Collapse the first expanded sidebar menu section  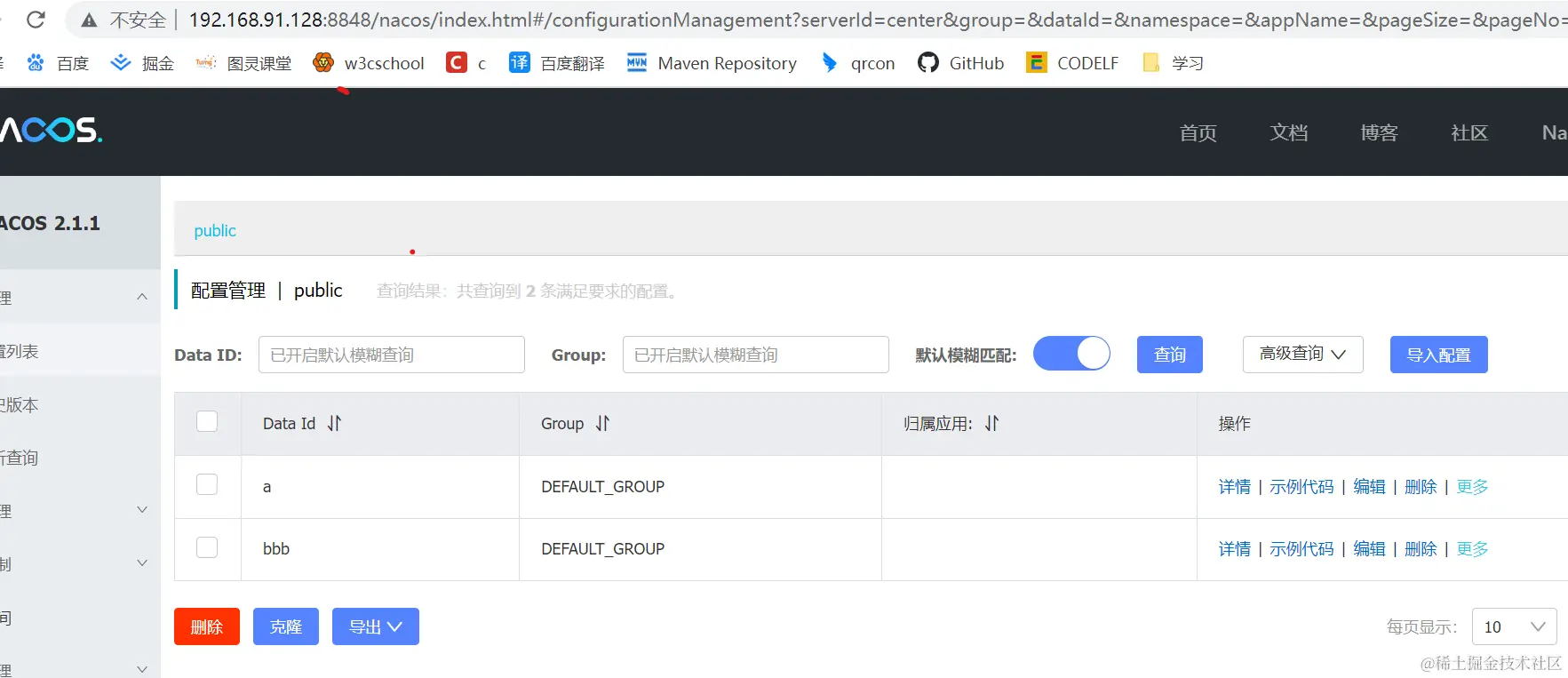(142, 297)
